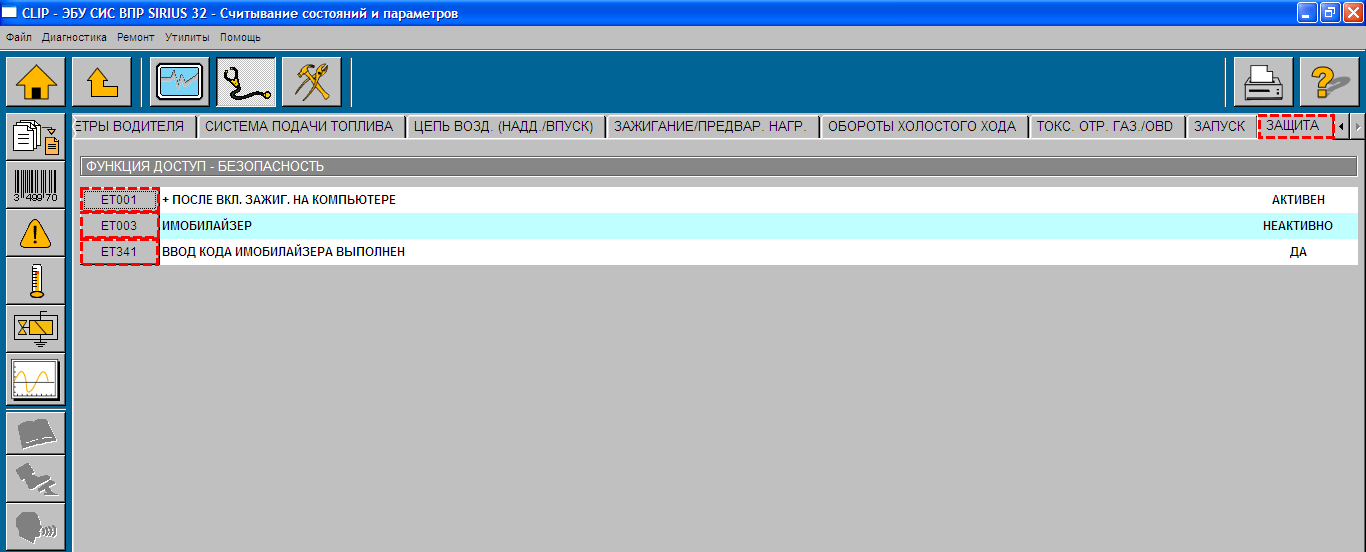
Task: Close the CLIP window
Action: pyautogui.click(x=1353, y=12)
